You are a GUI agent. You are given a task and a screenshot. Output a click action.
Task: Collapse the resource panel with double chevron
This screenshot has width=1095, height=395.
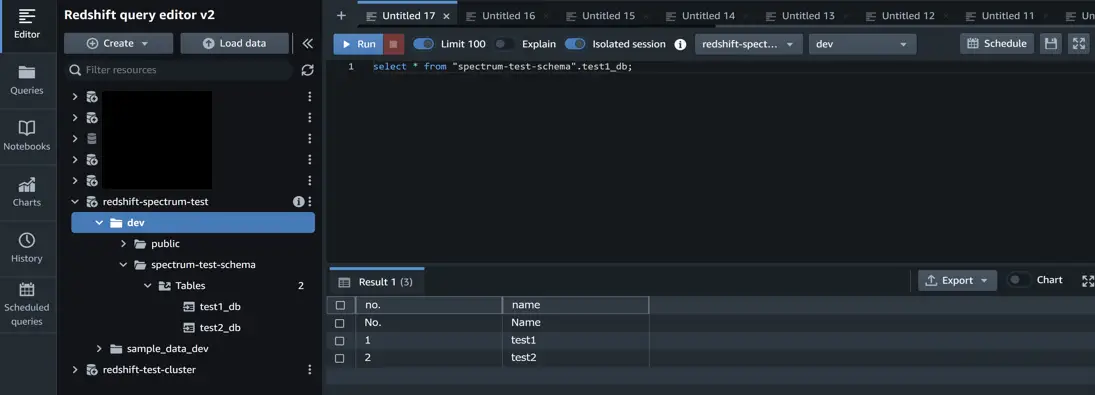pyautogui.click(x=307, y=43)
